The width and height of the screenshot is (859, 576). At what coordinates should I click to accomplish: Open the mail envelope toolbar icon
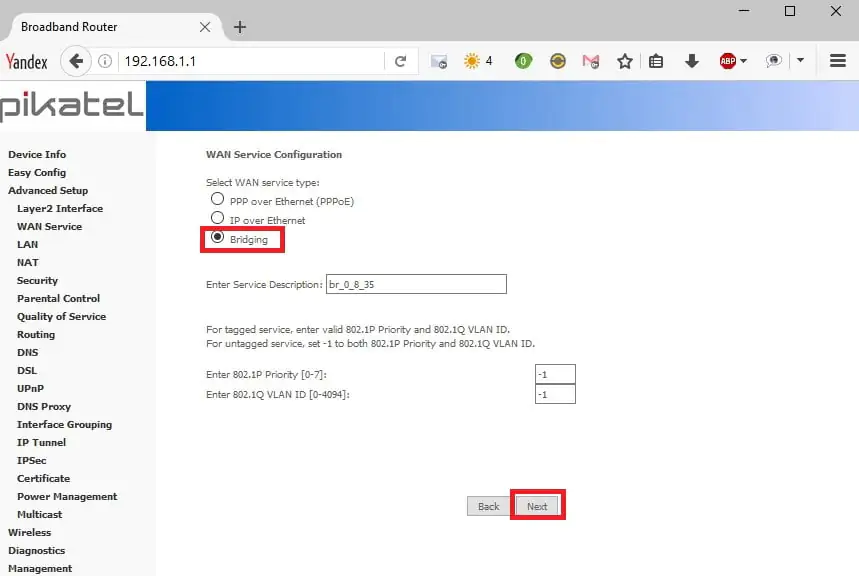[x=439, y=61]
